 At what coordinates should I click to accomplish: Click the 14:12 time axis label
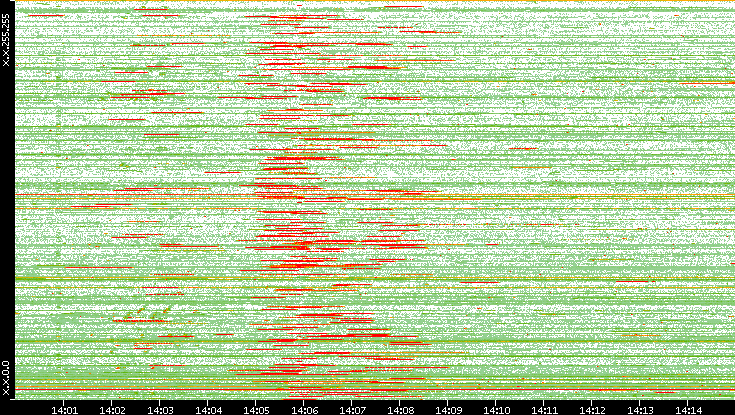592,410
